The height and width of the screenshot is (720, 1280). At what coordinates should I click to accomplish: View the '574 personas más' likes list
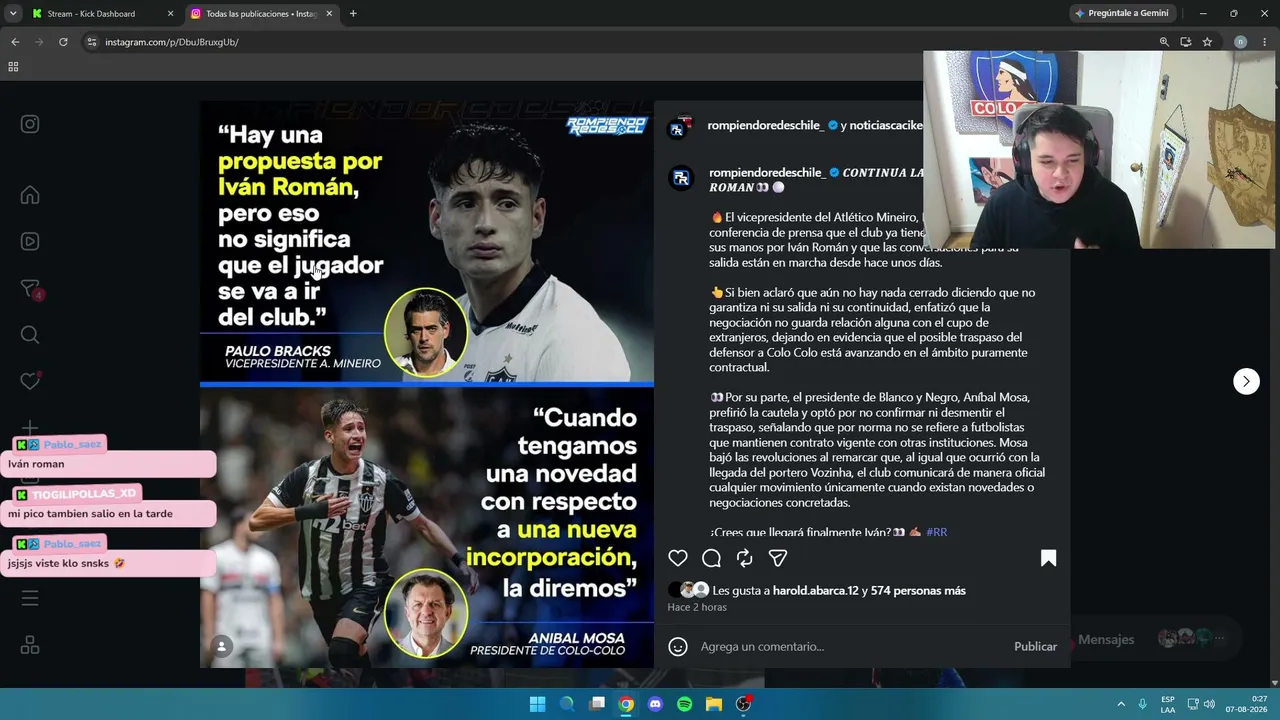(x=918, y=591)
